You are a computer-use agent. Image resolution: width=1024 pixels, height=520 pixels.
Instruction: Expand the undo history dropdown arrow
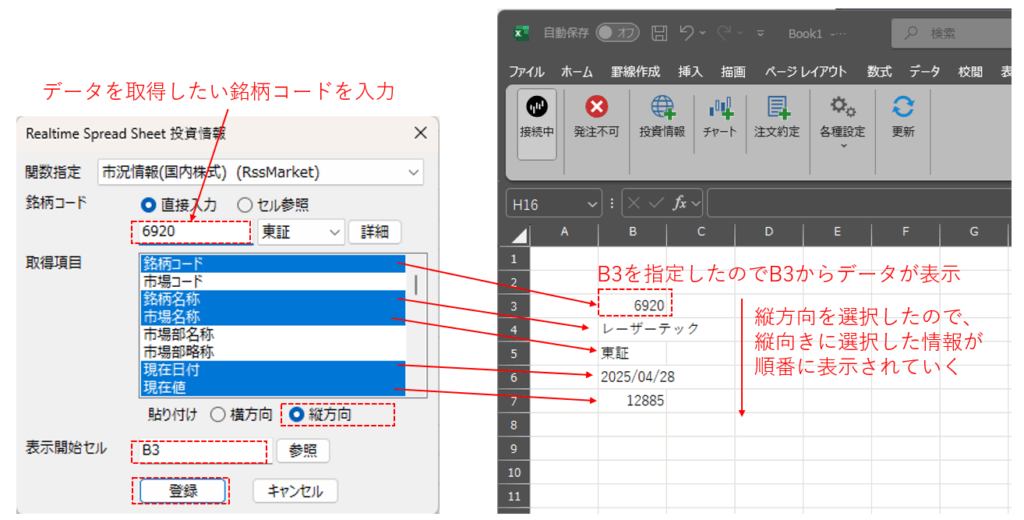coord(703,33)
